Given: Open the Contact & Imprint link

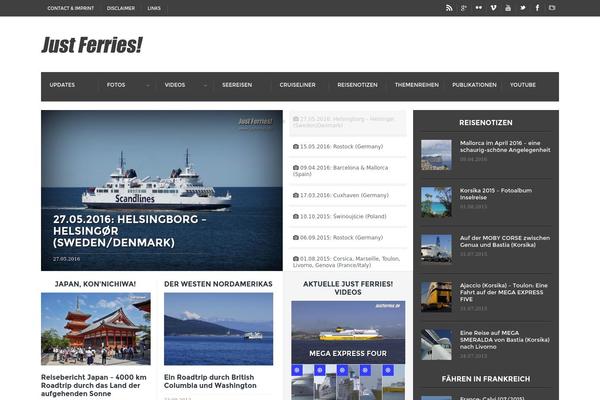Looking at the screenshot, I should coord(70,8).
